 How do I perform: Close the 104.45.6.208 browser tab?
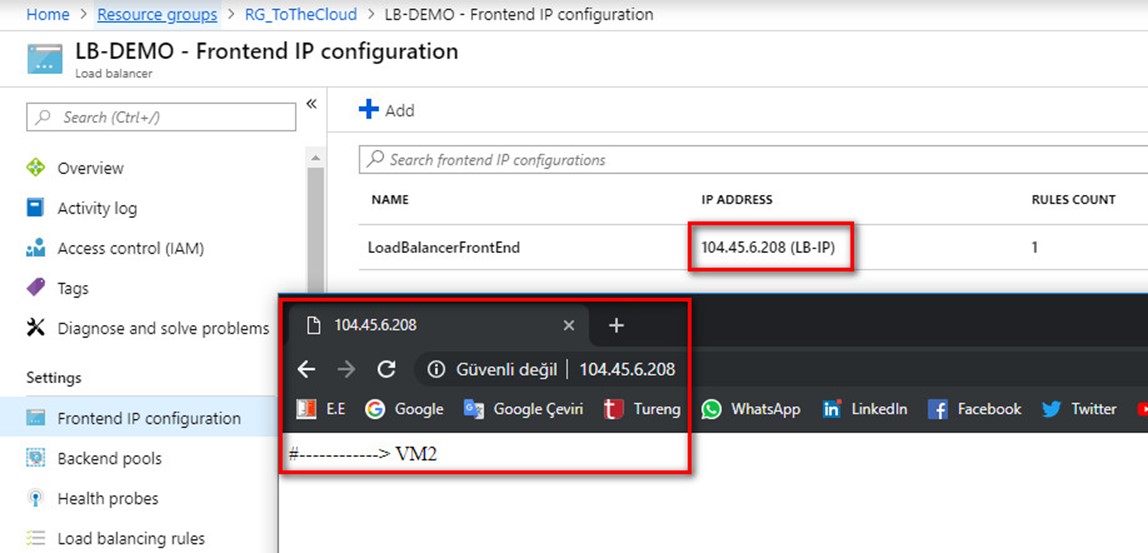(569, 325)
